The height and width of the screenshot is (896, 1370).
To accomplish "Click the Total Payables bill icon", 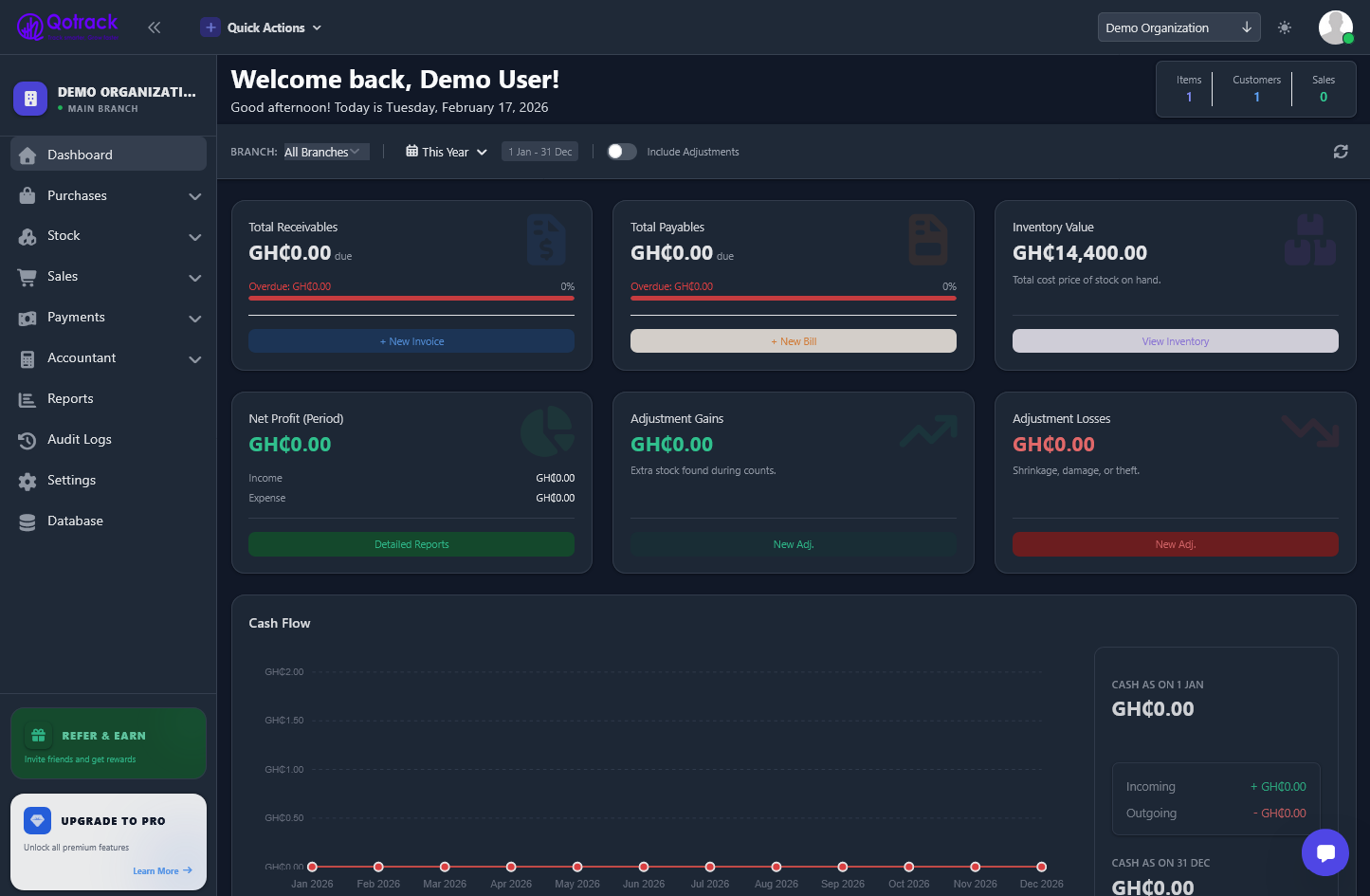I will 928,239.
